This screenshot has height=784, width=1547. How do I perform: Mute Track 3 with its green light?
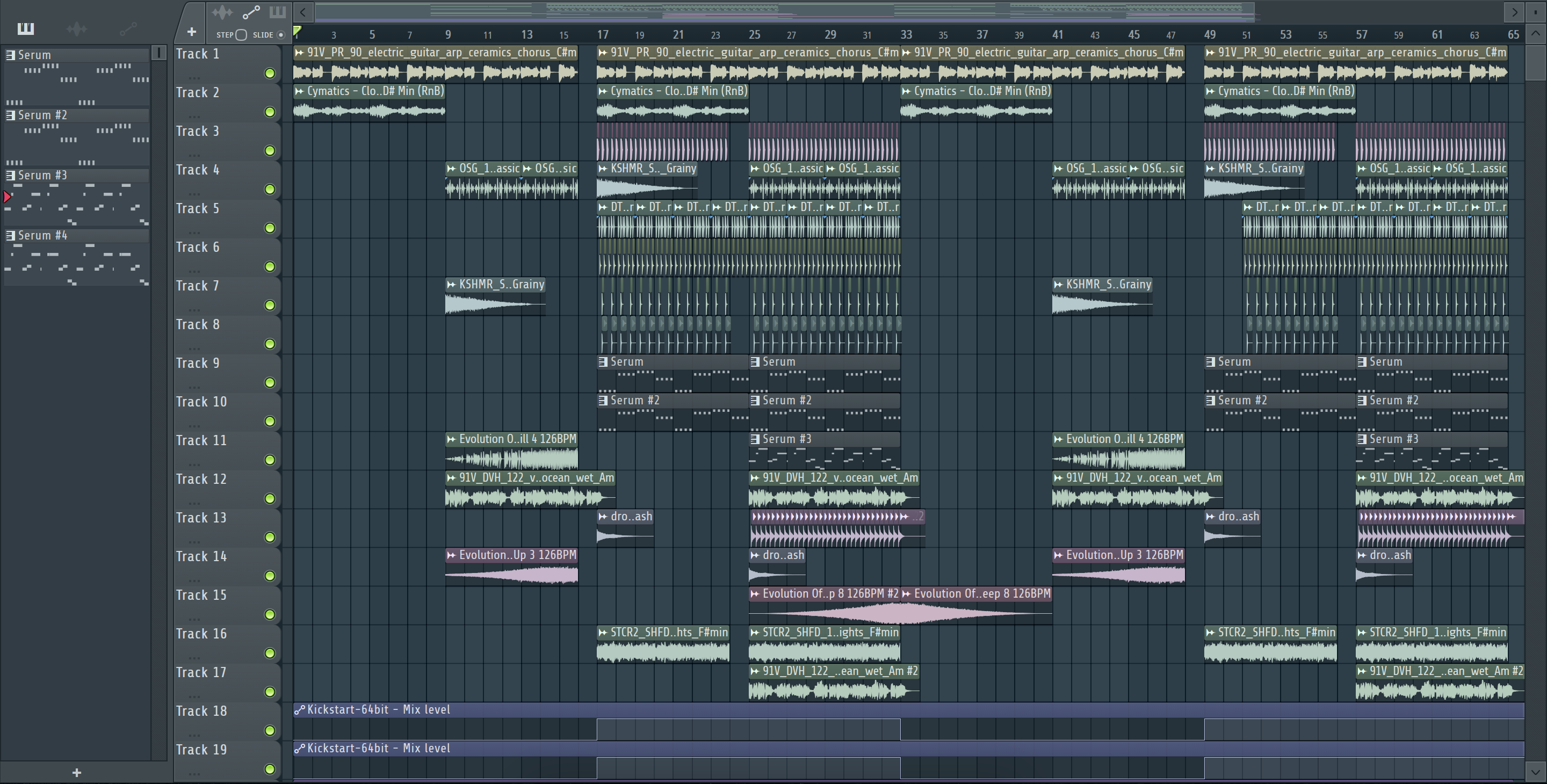pos(270,151)
